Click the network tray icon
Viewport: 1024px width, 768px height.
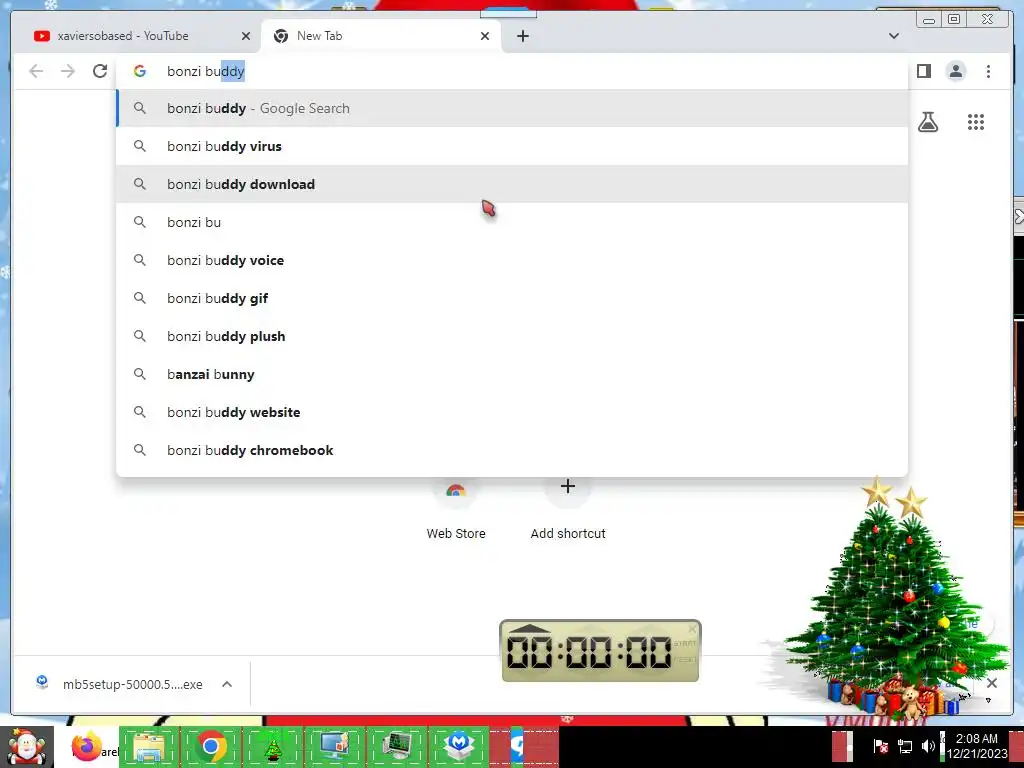tap(905, 746)
